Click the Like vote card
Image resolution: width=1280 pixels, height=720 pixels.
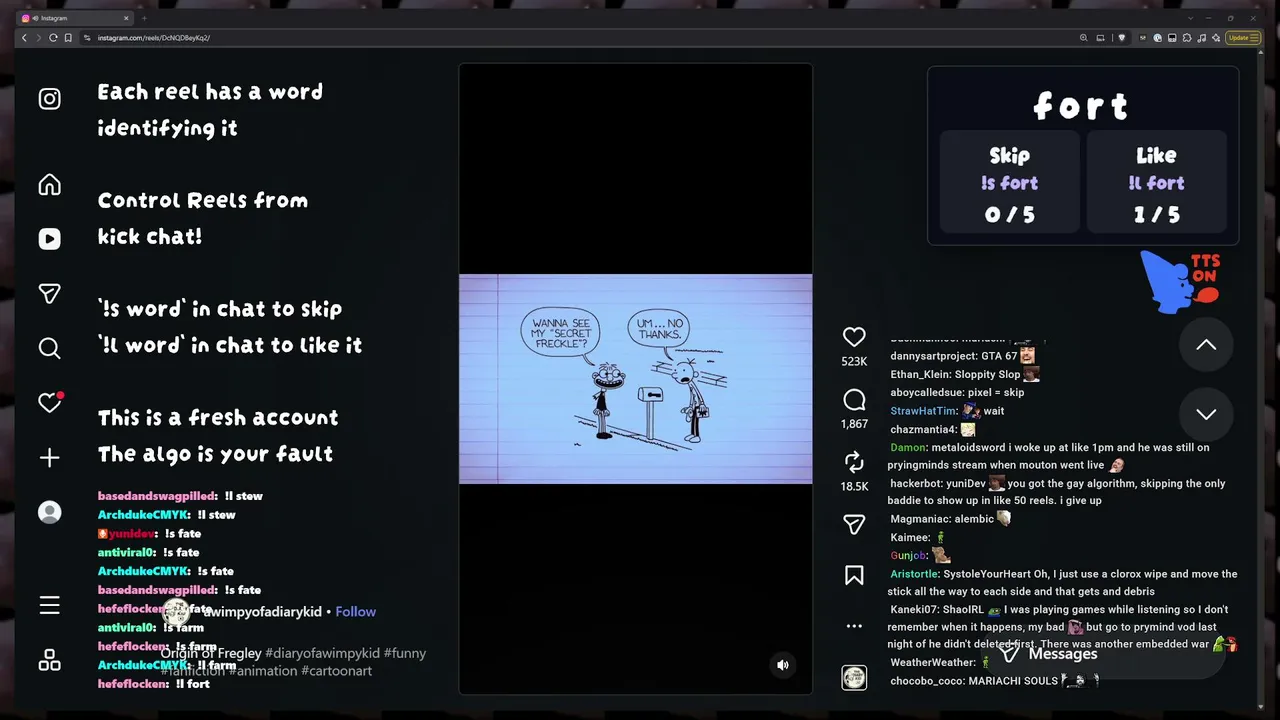1156,184
